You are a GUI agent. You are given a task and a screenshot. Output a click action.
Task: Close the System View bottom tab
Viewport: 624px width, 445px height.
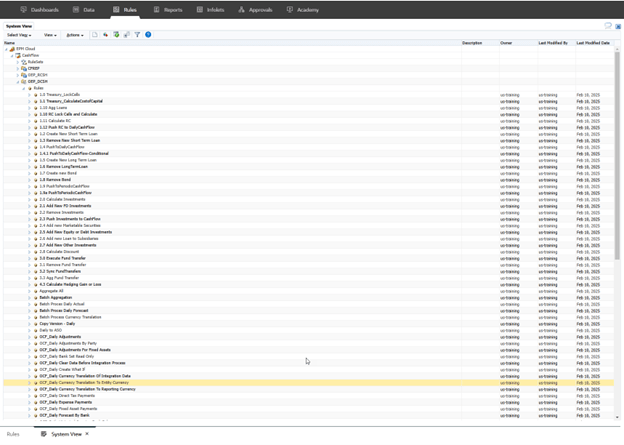point(87,435)
